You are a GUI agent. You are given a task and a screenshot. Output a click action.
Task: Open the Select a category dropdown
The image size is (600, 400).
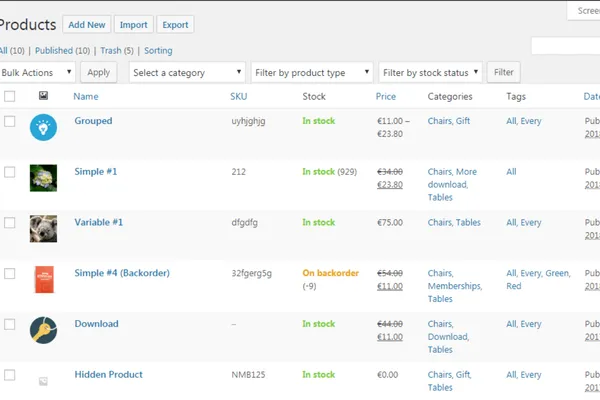tap(187, 72)
